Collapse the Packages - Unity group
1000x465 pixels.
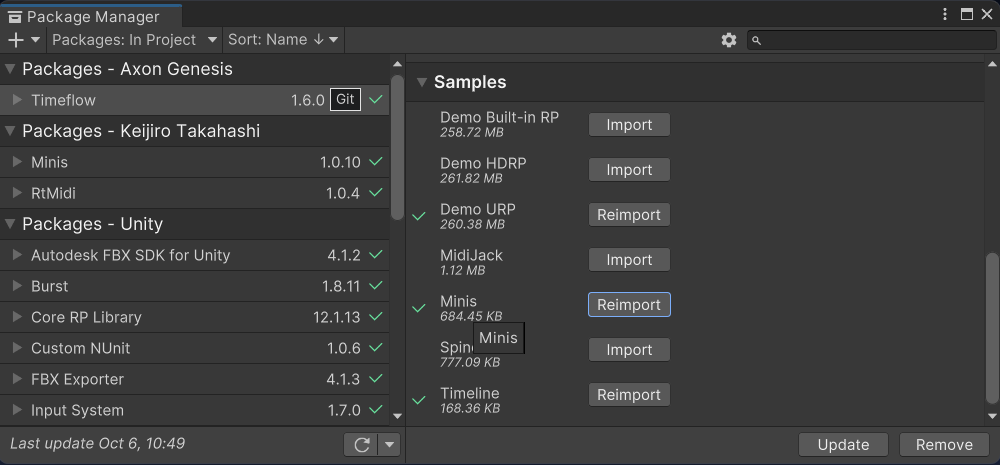coord(10,225)
